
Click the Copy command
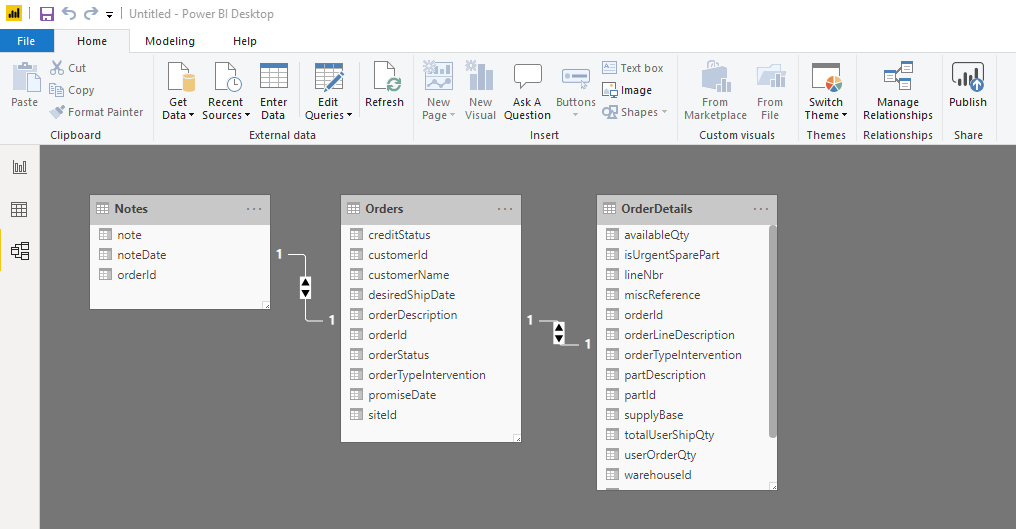pos(72,90)
